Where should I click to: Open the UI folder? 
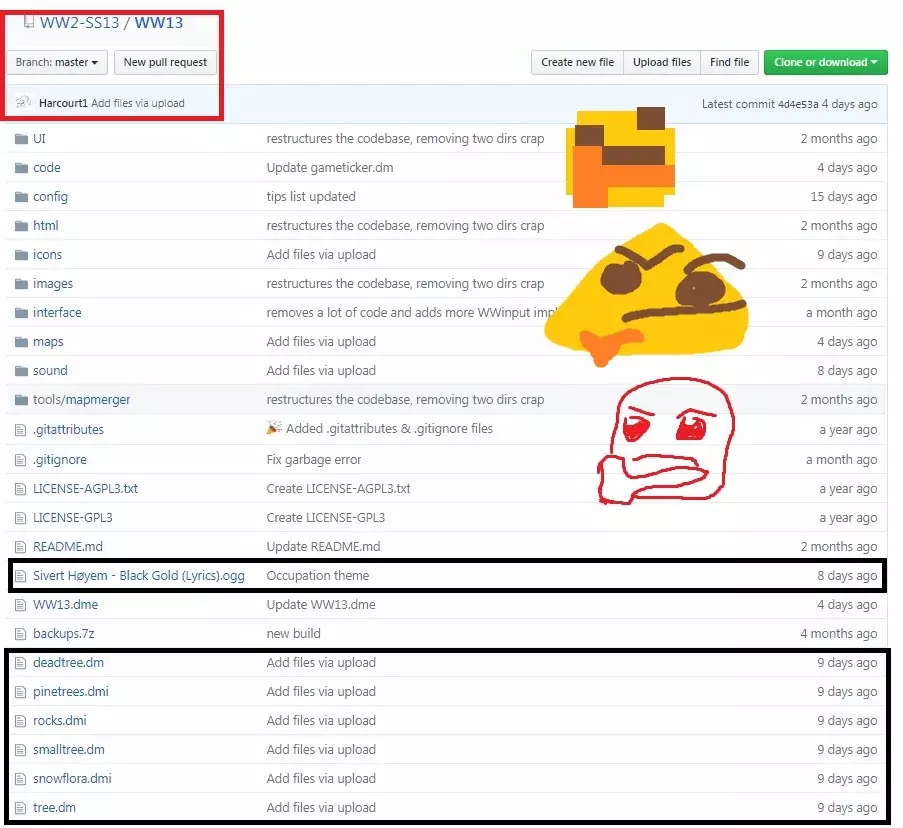(x=39, y=139)
